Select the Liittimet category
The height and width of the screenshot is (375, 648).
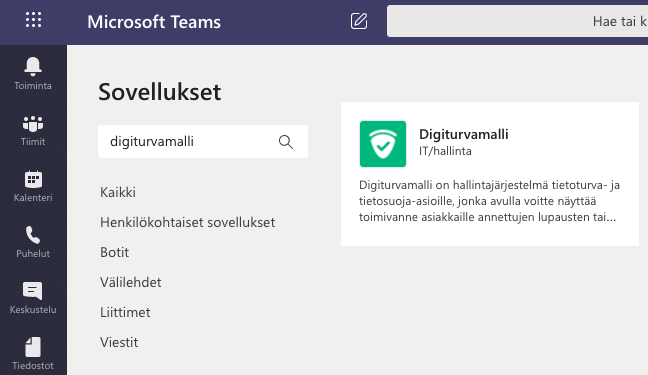click(x=125, y=313)
